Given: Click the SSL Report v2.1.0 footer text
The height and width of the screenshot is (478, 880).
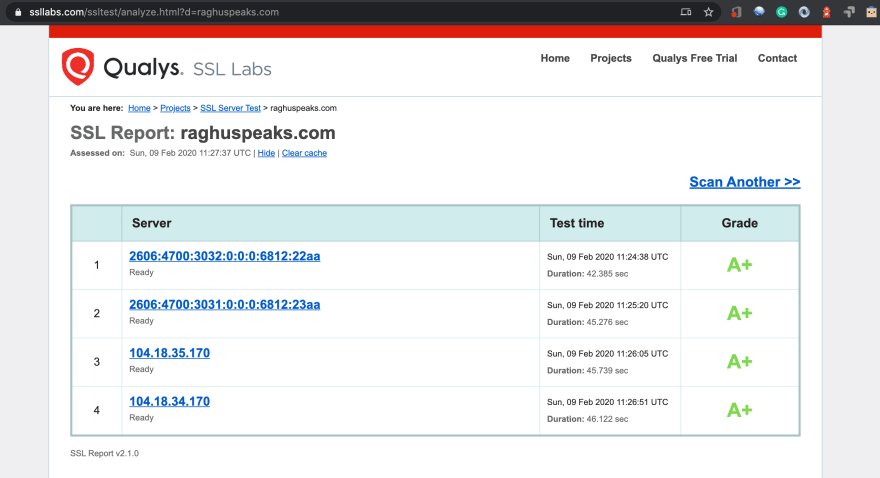Looking at the screenshot, I should point(104,453).
